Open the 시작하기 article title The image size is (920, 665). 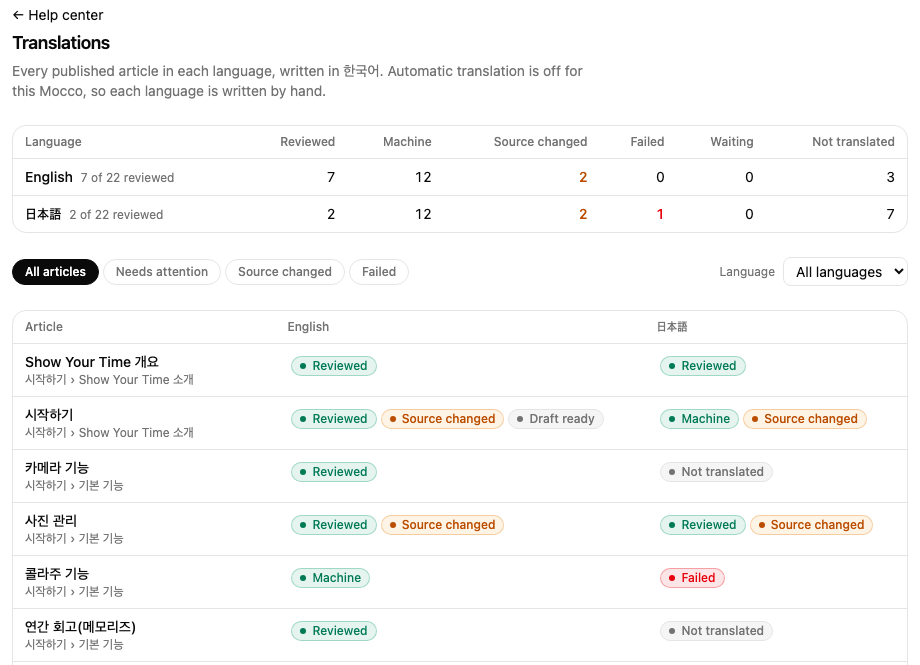(49, 415)
